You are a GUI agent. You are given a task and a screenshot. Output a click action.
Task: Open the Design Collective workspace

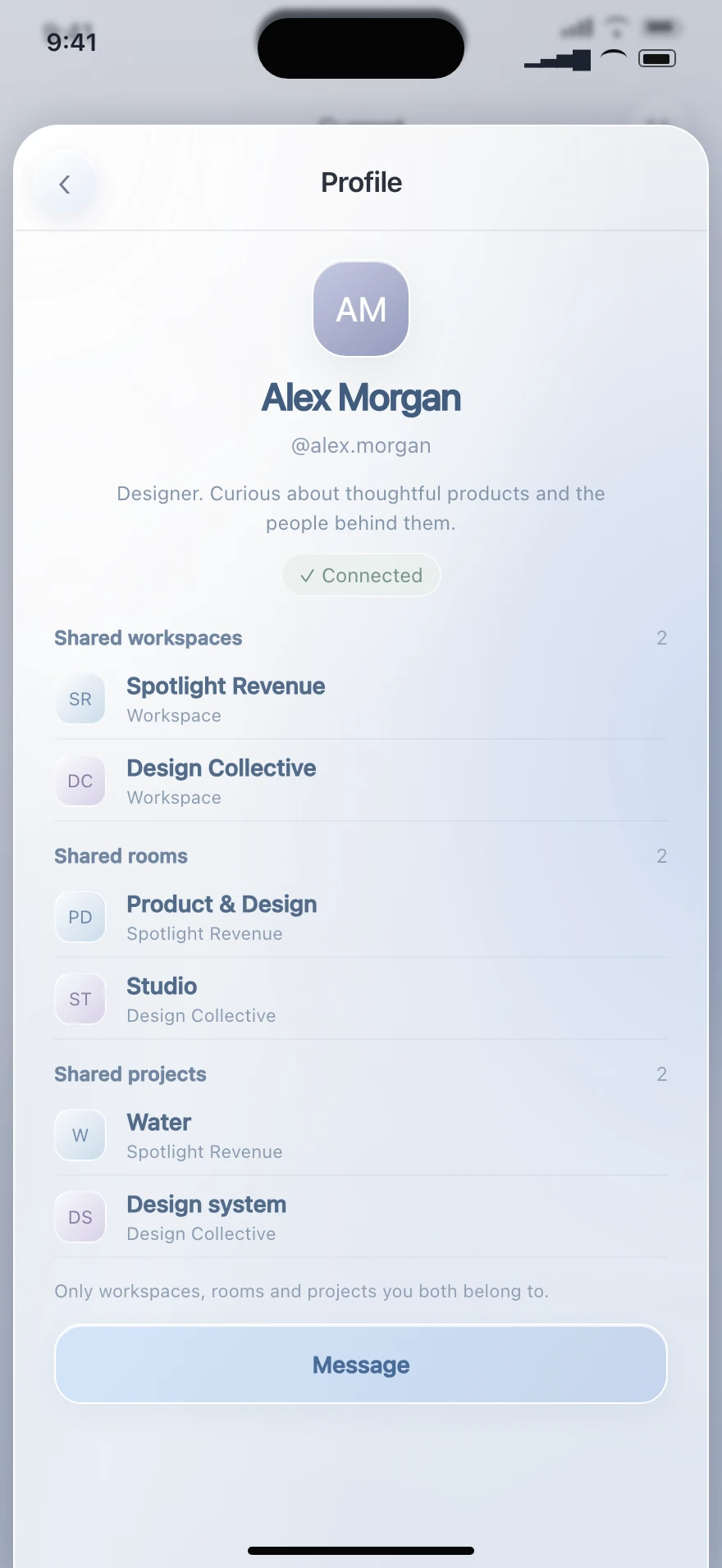361,781
